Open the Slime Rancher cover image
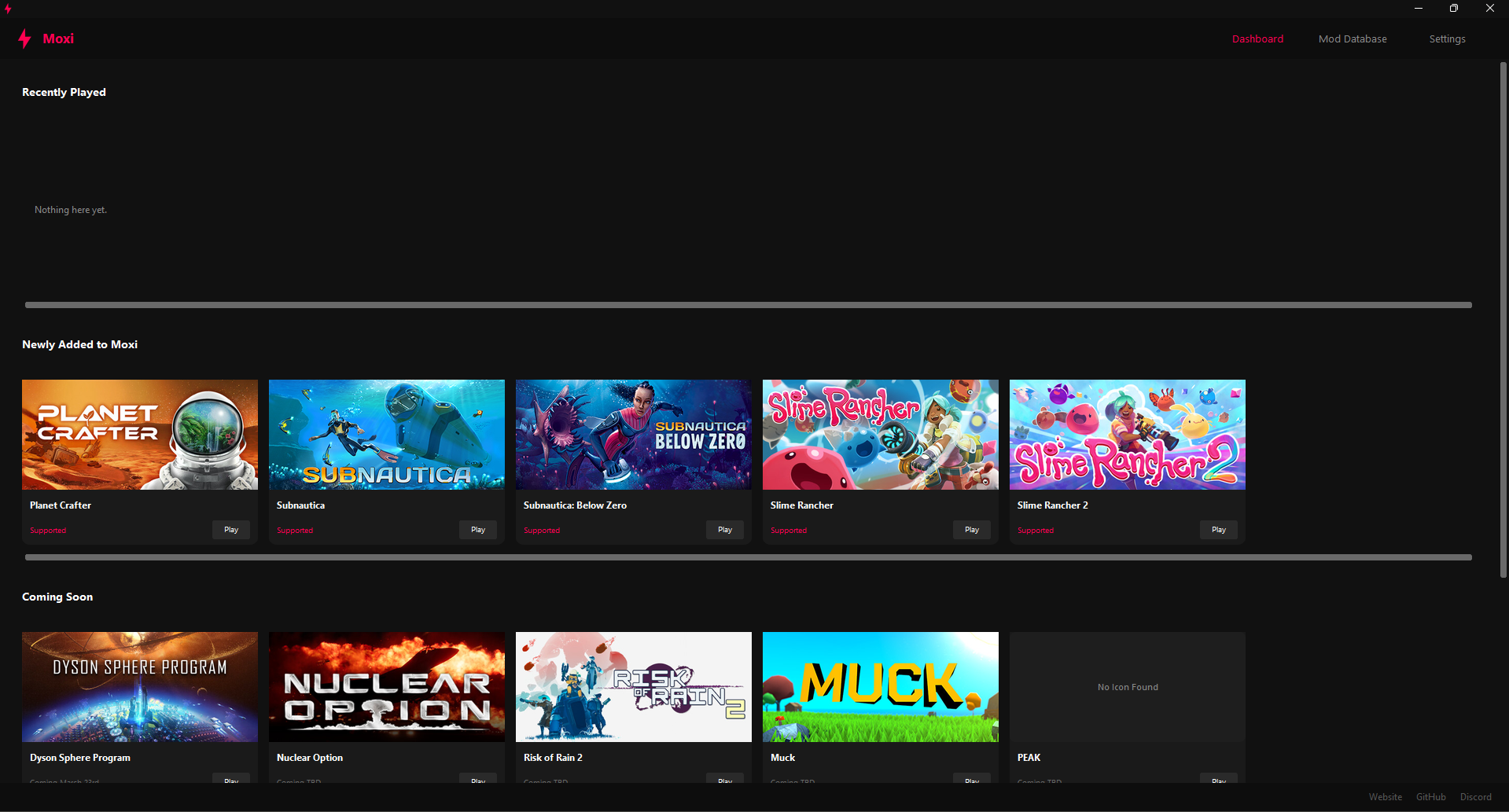The width and height of the screenshot is (1509, 812). (881, 435)
